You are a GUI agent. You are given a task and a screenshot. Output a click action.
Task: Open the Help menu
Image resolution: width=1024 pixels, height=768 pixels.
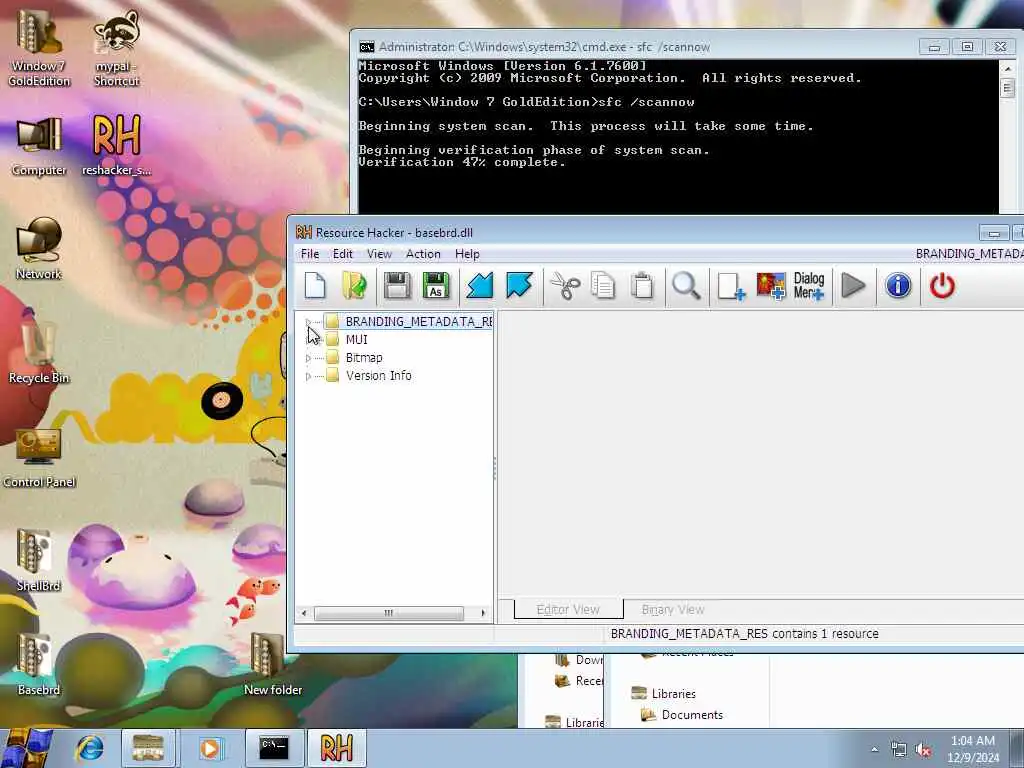pos(467,254)
